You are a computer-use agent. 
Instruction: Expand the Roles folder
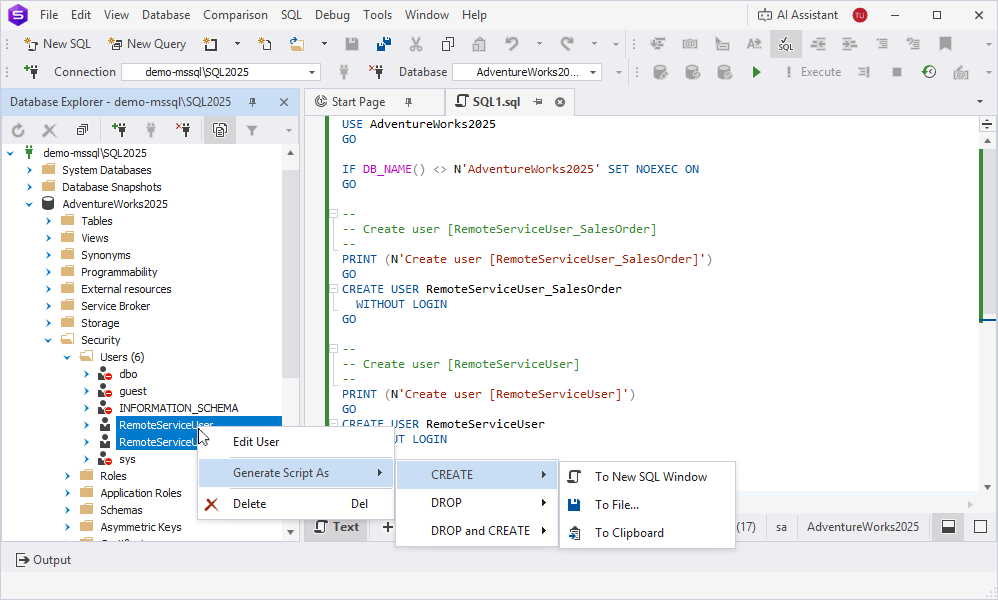tap(67, 476)
